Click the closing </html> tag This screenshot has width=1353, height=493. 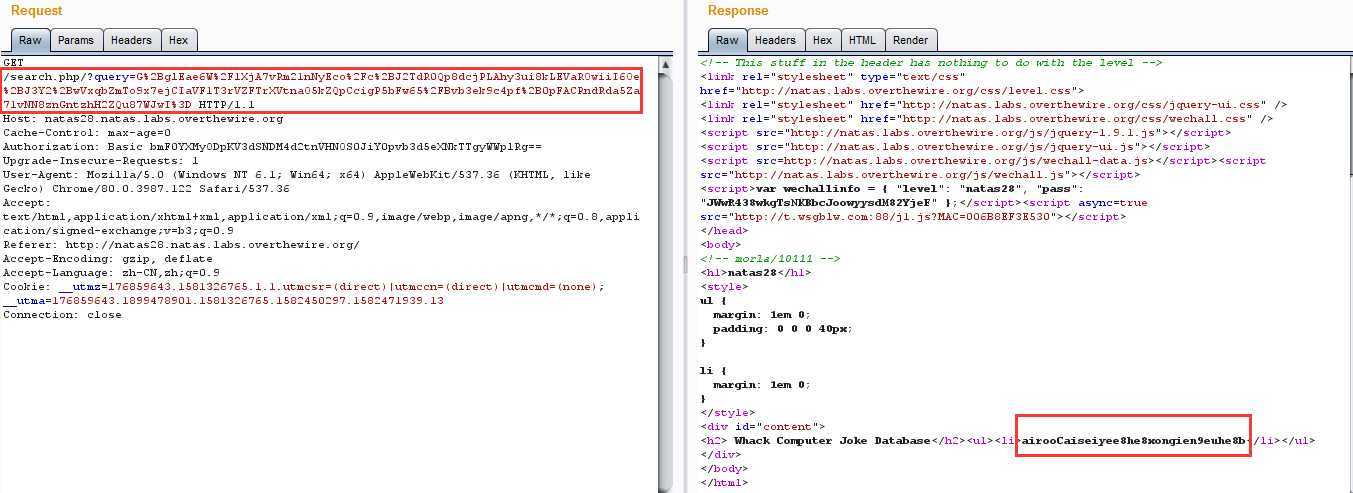point(724,482)
